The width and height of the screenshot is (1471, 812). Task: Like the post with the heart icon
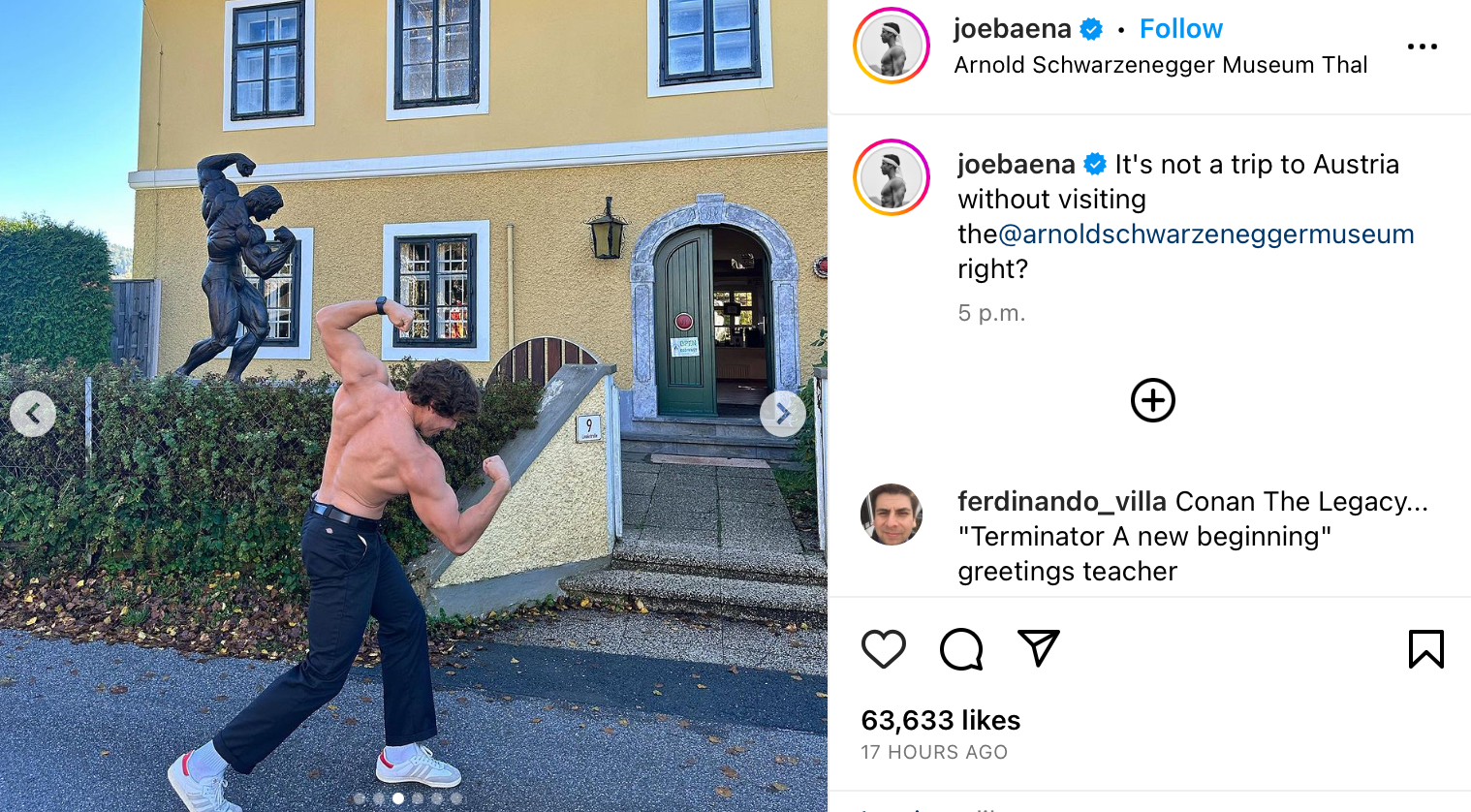click(x=883, y=649)
